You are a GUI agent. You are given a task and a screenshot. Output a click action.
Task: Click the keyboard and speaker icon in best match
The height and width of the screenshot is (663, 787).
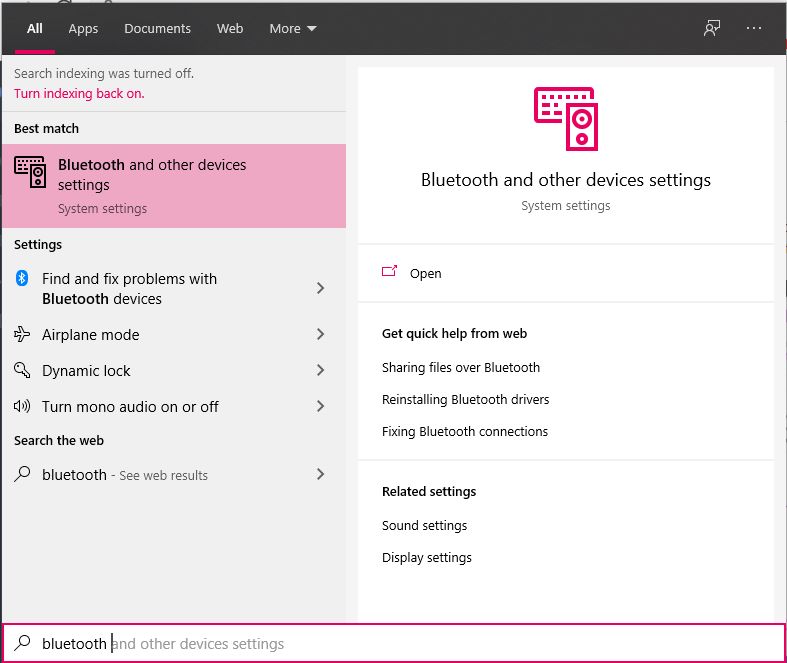tap(30, 172)
